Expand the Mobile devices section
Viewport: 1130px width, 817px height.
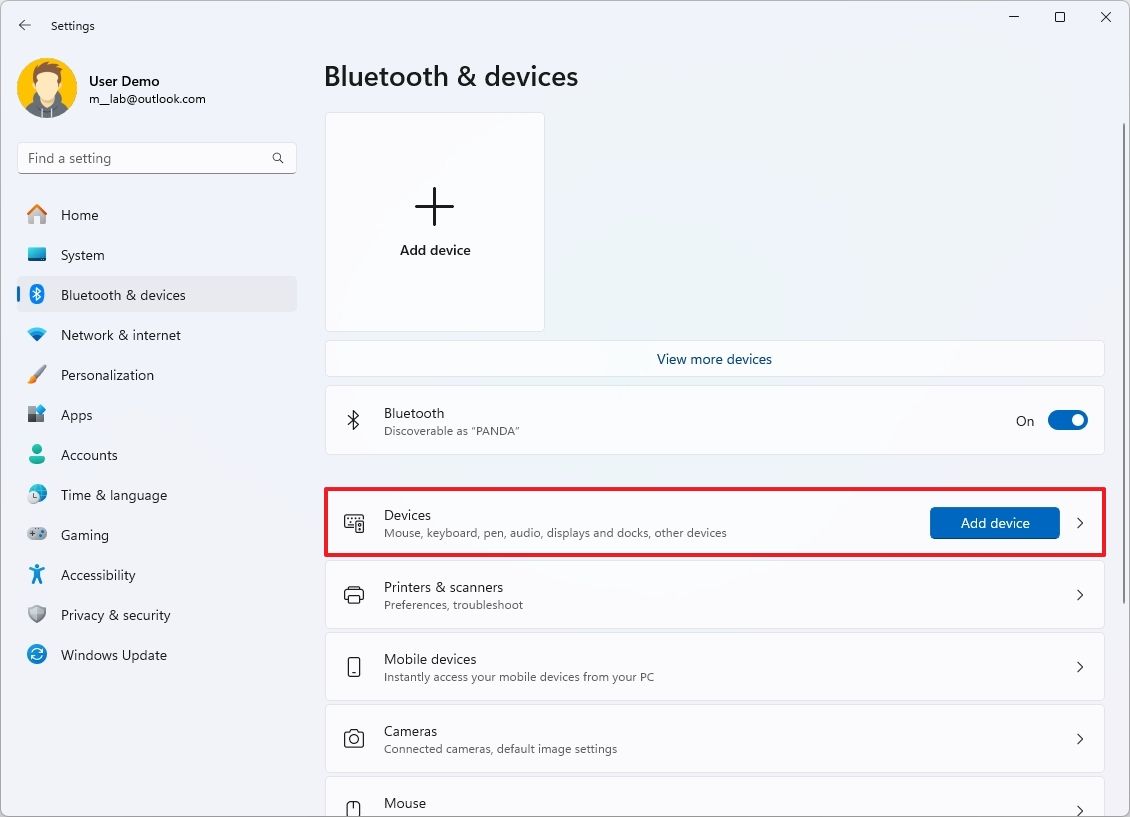1079,666
